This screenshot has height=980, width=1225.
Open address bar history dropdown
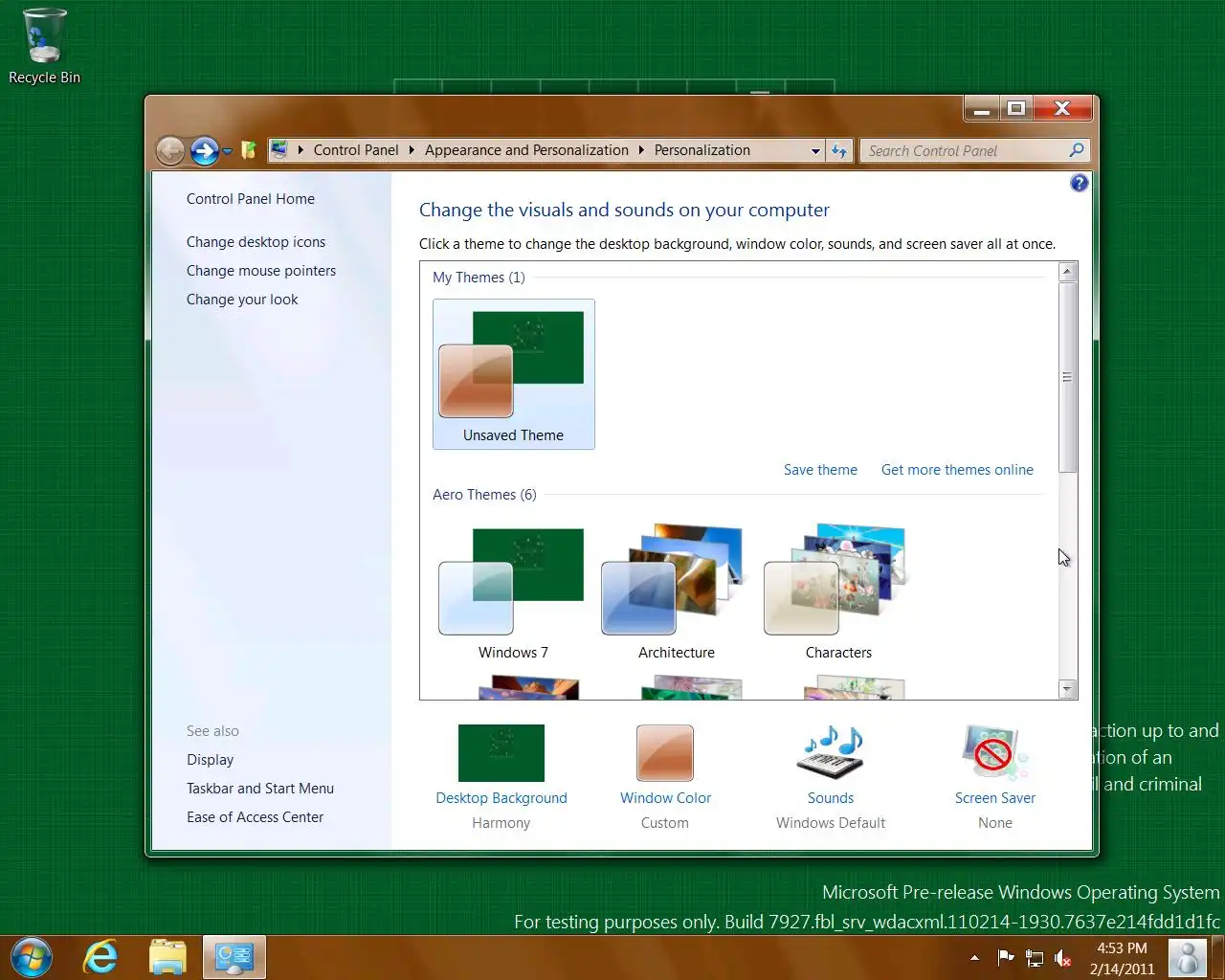(815, 151)
